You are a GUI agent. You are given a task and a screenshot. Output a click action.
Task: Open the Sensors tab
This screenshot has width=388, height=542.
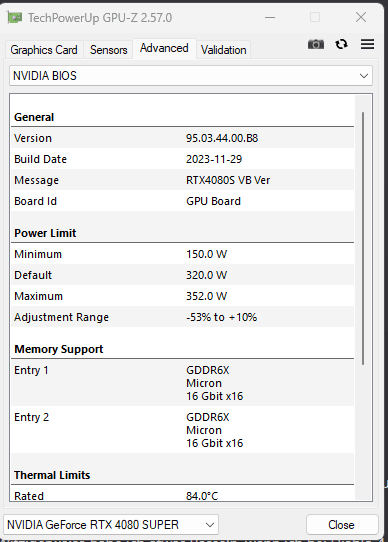coord(109,50)
